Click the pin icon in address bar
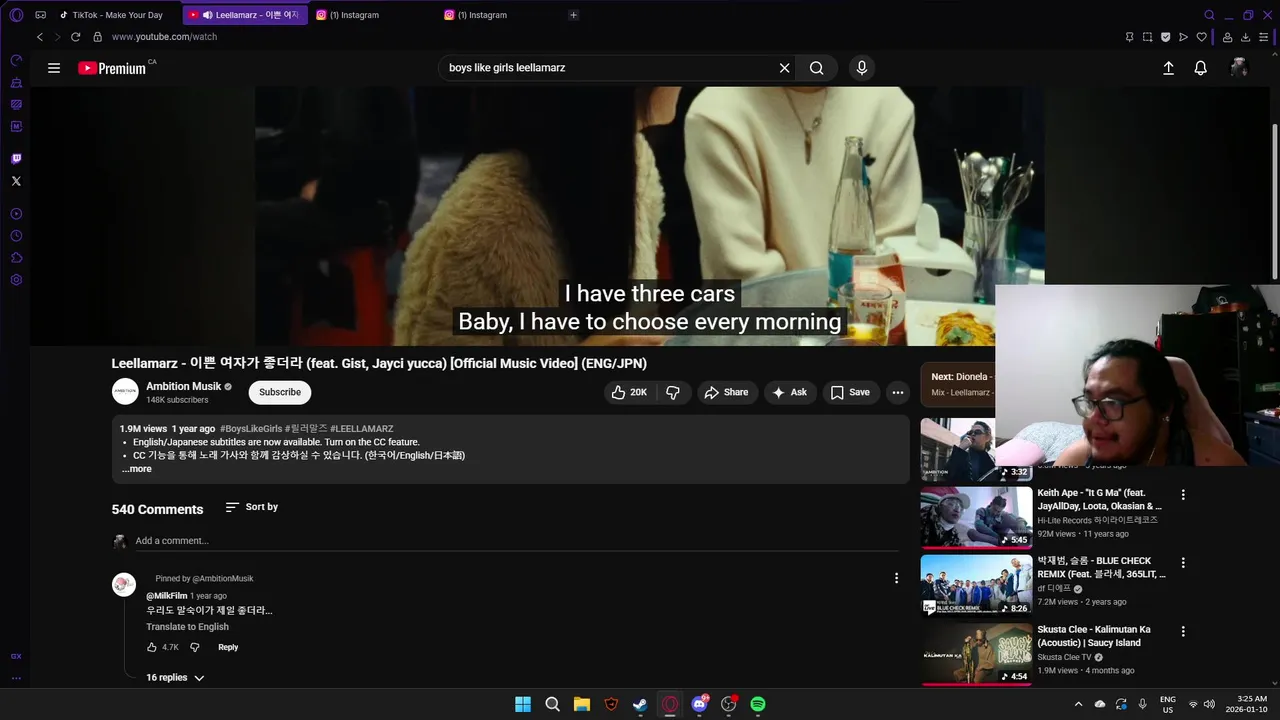The width and height of the screenshot is (1280, 720). 1129,37
